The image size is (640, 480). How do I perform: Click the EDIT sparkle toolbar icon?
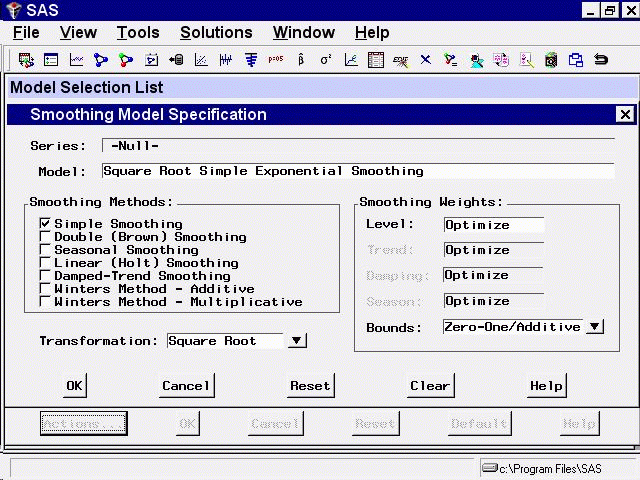(400, 61)
